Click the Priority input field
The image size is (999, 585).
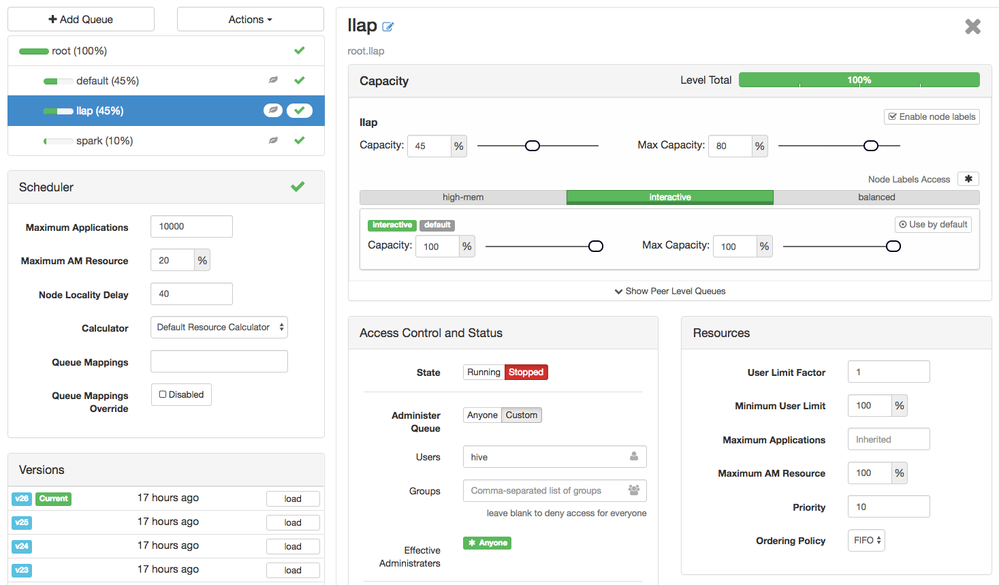coord(889,507)
